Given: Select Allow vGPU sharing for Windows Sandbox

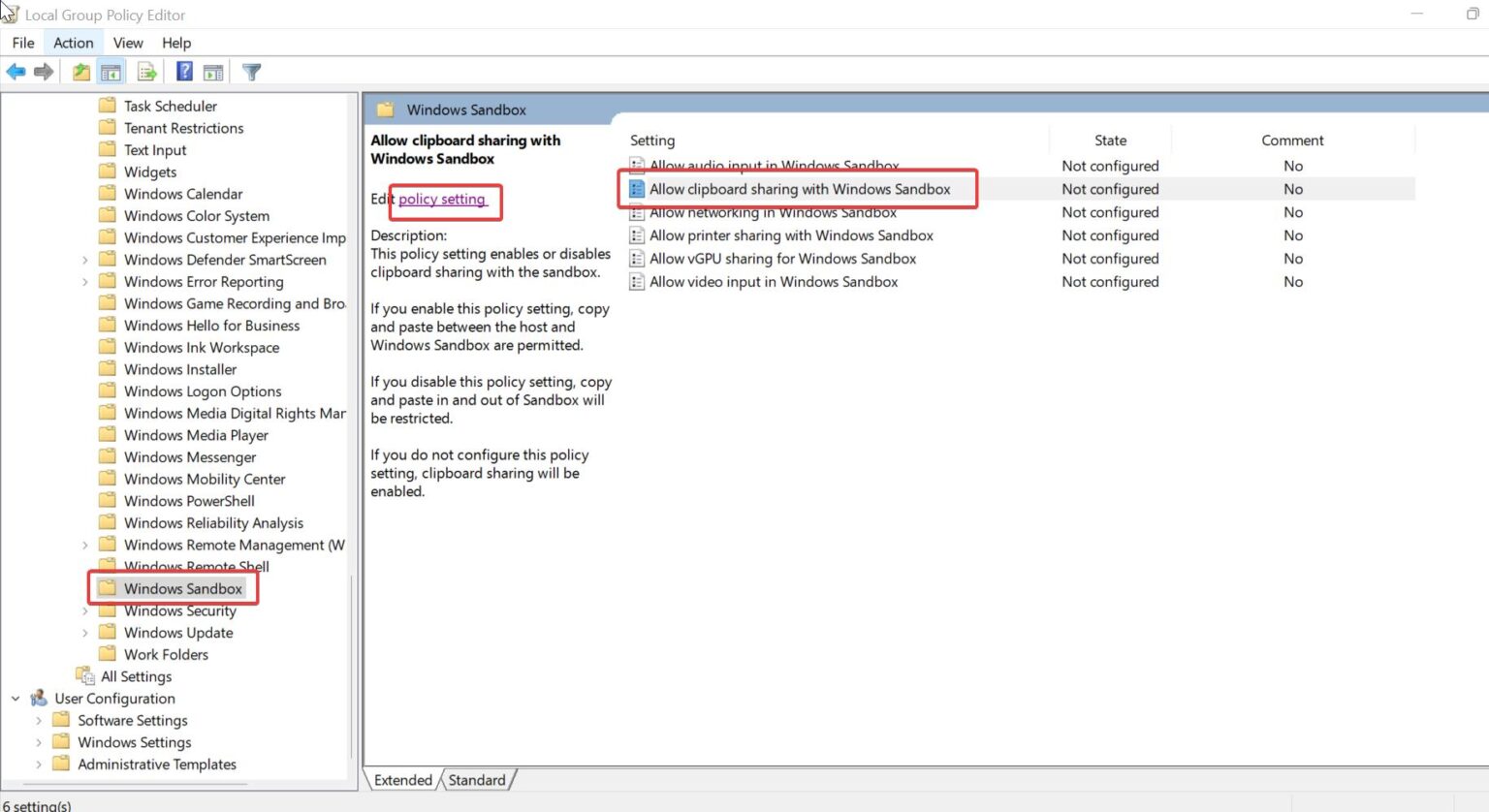Looking at the screenshot, I should (x=782, y=259).
